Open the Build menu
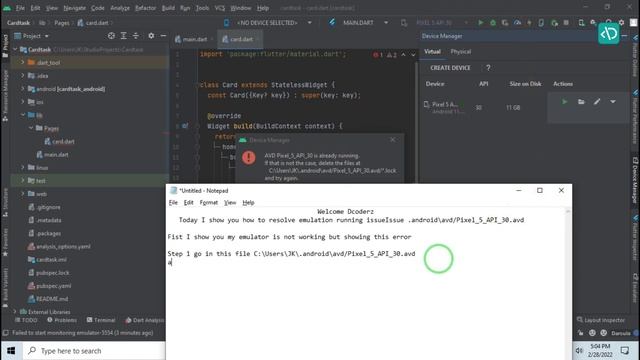This screenshot has height=360, width=640. (168, 8)
